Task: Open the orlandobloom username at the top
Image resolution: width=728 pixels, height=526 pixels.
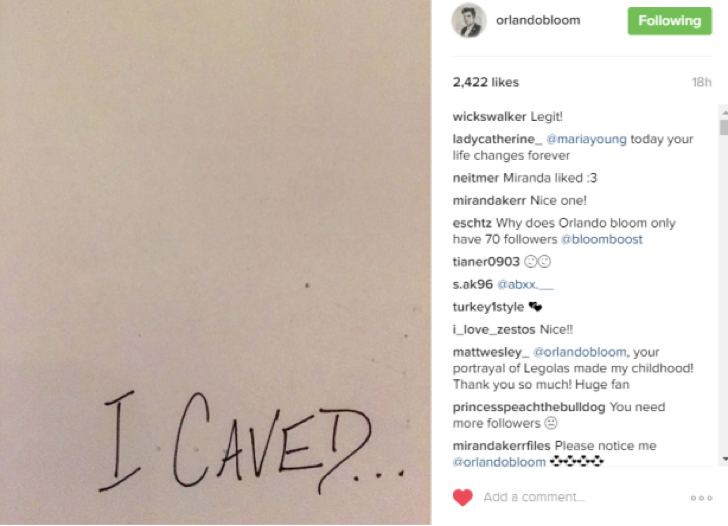Action: point(538,20)
